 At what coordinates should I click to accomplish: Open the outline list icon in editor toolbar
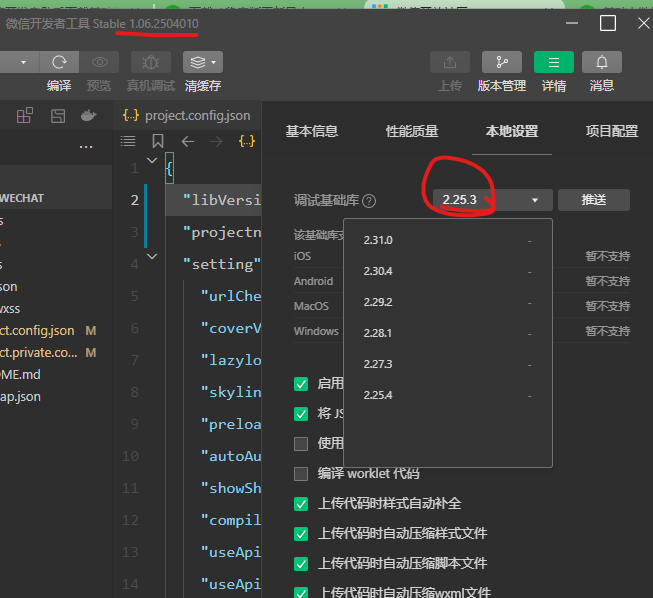[x=128, y=141]
